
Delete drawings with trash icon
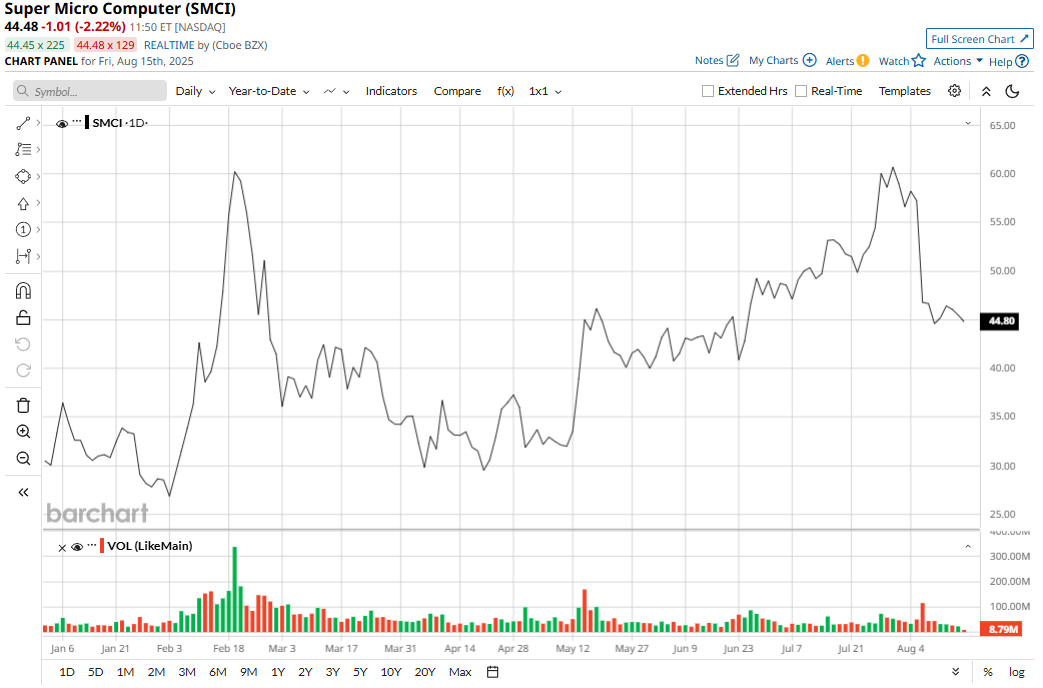23,405
